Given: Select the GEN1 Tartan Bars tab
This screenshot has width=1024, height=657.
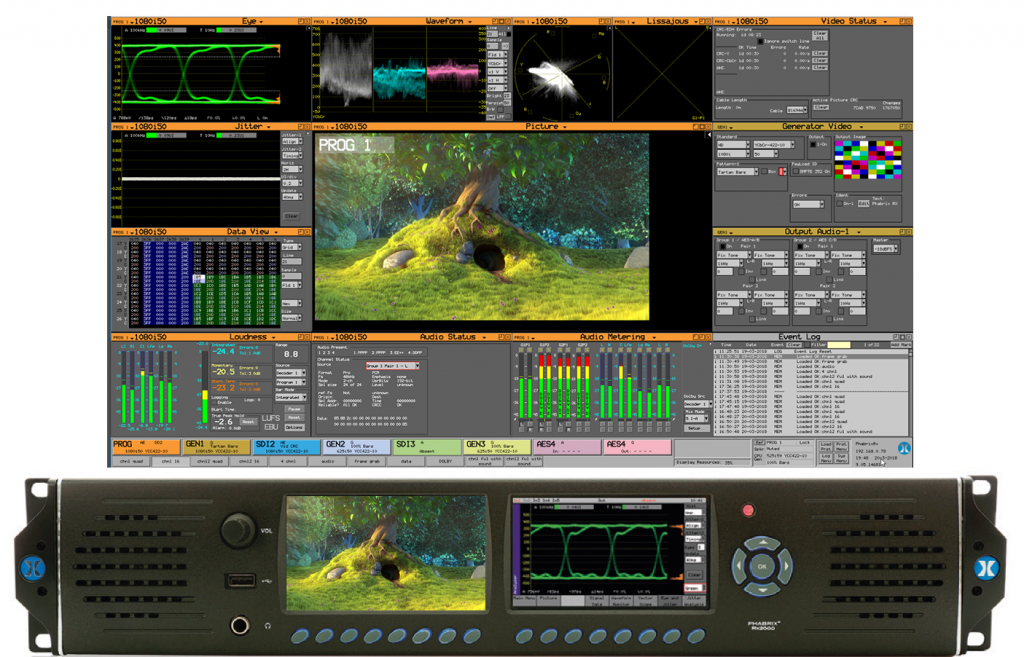Looking at the screenshot, I should (x=215, y=446).
